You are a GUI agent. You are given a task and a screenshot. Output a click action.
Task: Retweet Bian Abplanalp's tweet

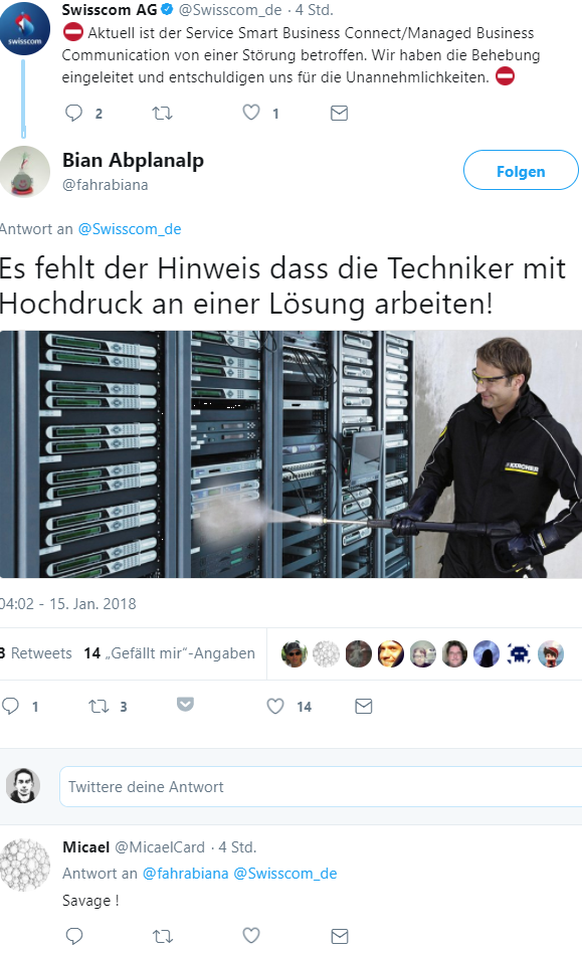(x=99, y=706)
